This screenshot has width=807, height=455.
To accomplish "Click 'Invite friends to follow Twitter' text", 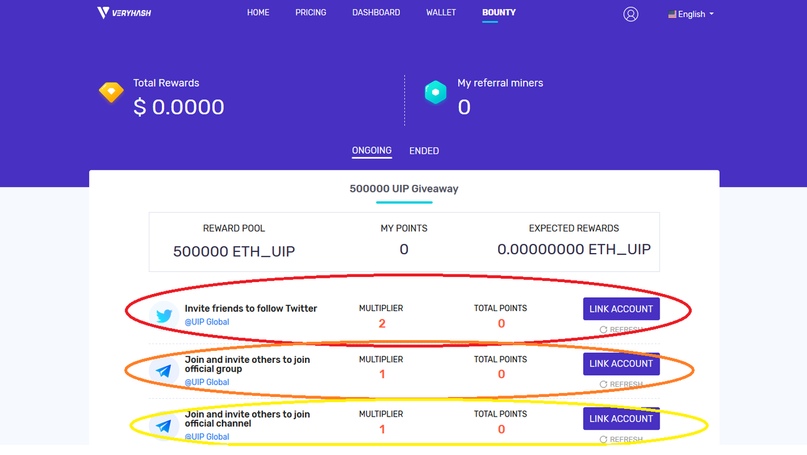I will pyautogui.click(x=251, y=308).
